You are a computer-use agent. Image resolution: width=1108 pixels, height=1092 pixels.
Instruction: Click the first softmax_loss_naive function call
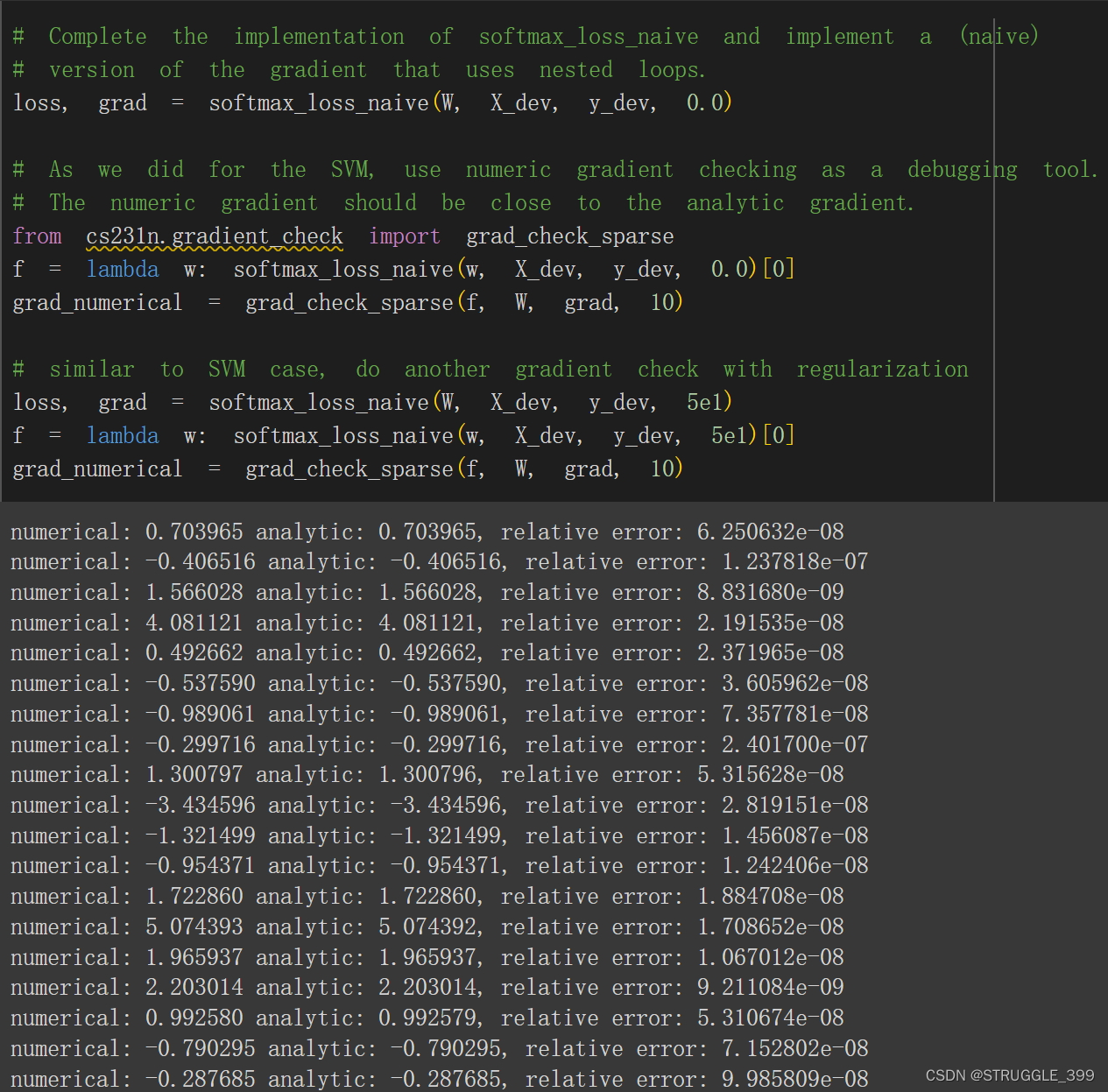click(319, 103)
